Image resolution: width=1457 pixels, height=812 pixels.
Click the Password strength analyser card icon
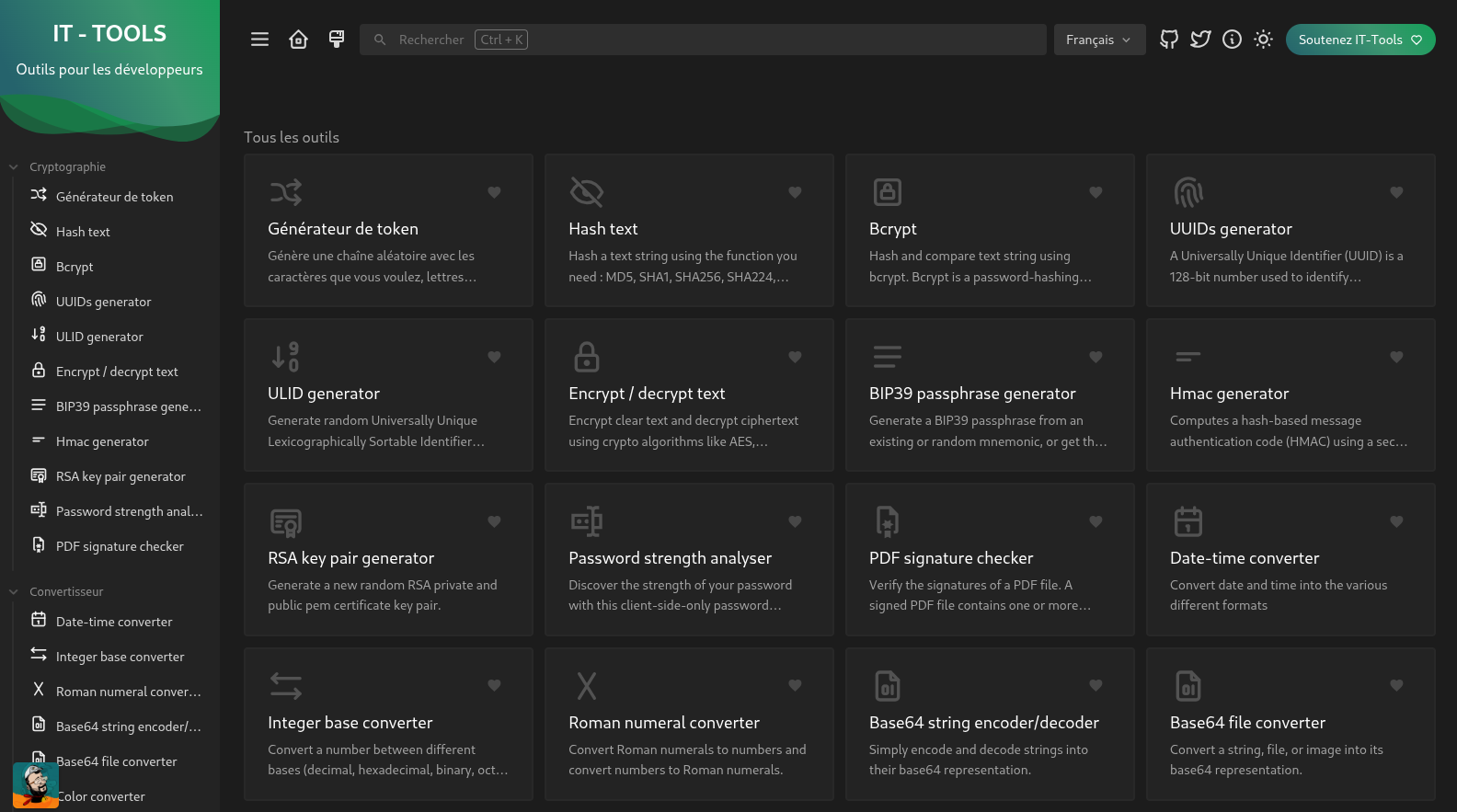(587, 521)
